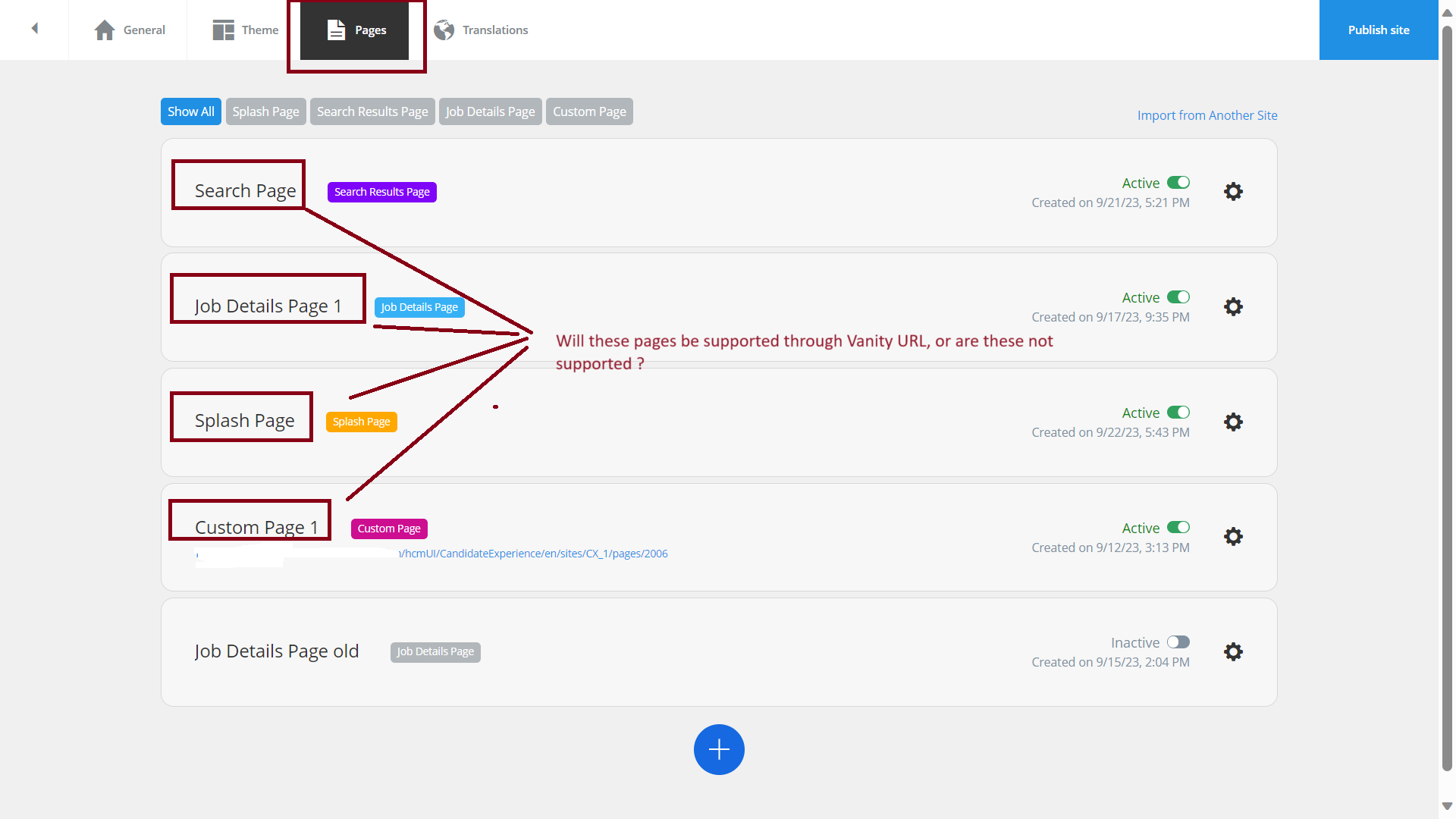Image resolution: width=1456 pixels, height=819 pixels.
Task: Open settings gear for Custom Page 1
Action: pos(1233,536)
